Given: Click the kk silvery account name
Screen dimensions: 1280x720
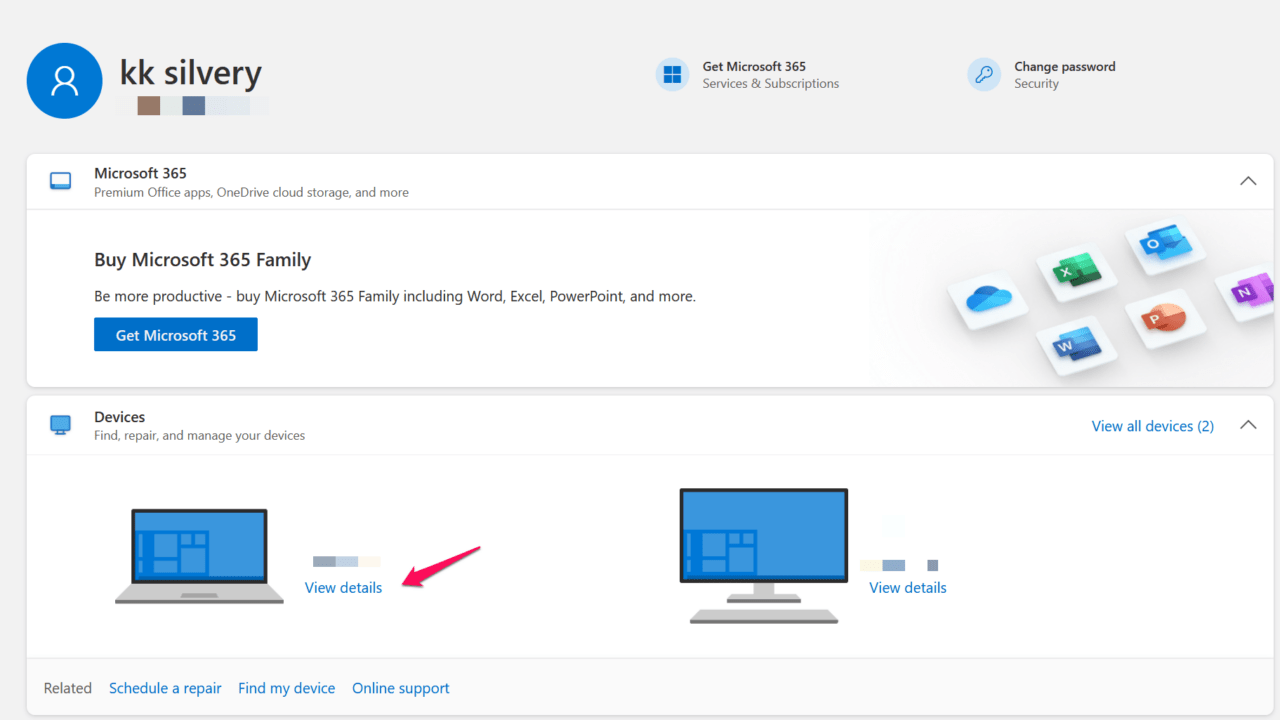Looking at the screenshot, I should pos(191,72).
